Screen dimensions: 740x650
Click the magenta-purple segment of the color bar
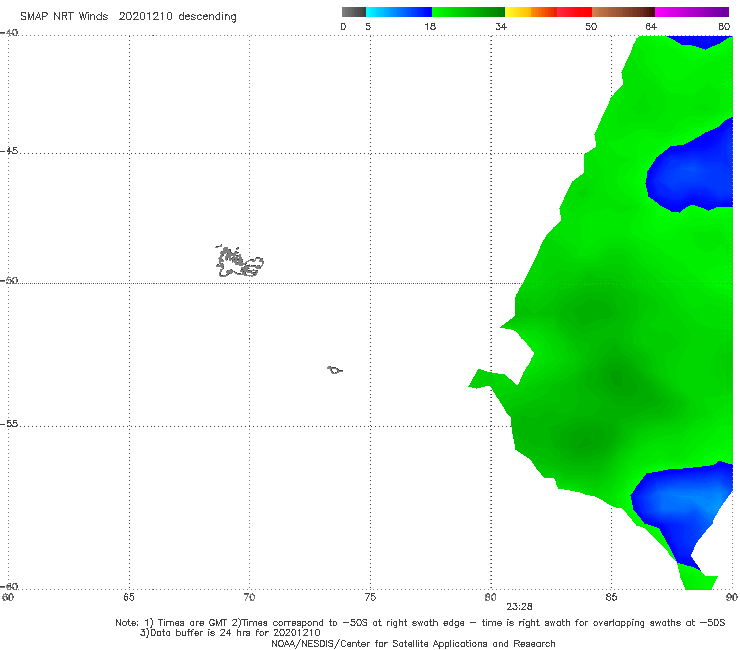[692, 12]
